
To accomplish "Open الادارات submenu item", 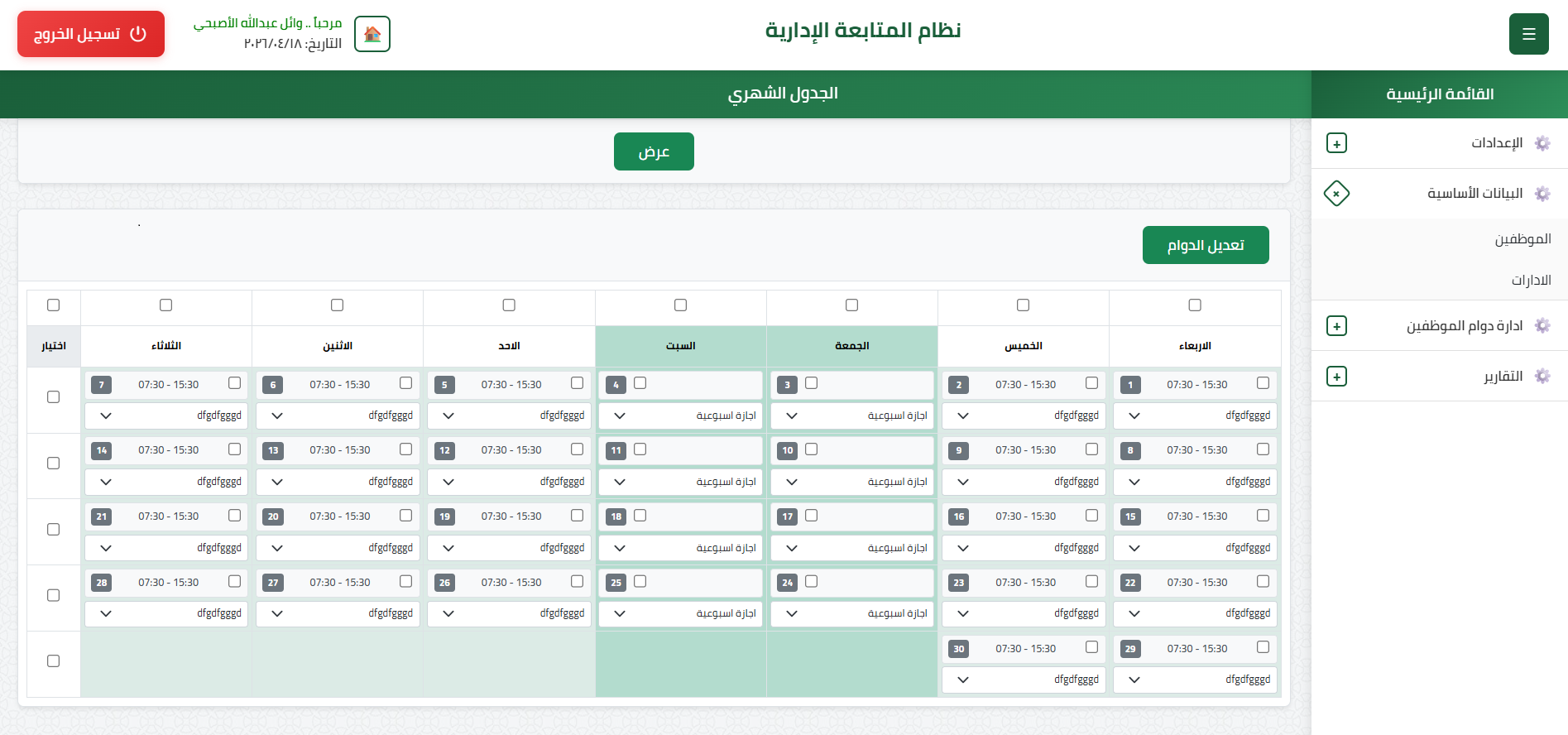I will click(1531, 280).
